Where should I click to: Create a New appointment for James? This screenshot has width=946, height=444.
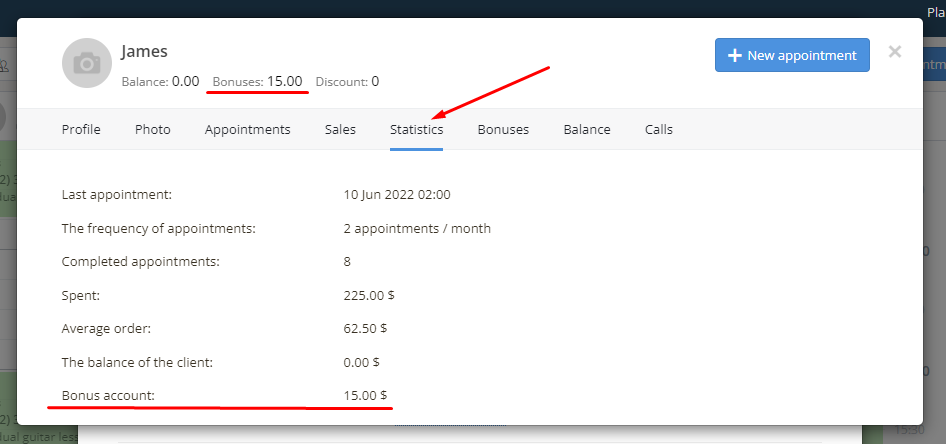792,56
